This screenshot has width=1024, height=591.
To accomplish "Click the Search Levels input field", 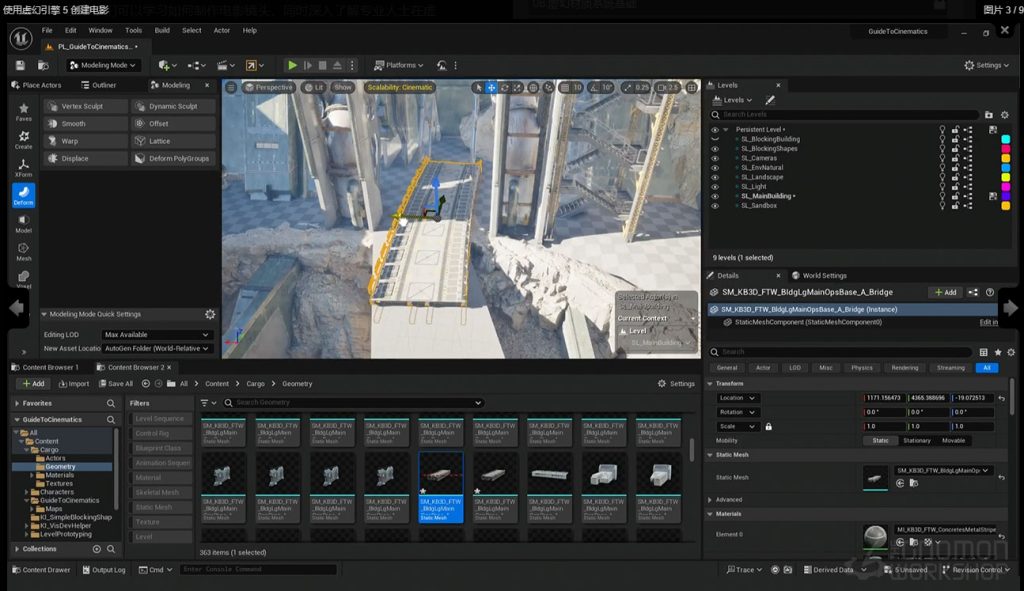I will coord(846,114).
